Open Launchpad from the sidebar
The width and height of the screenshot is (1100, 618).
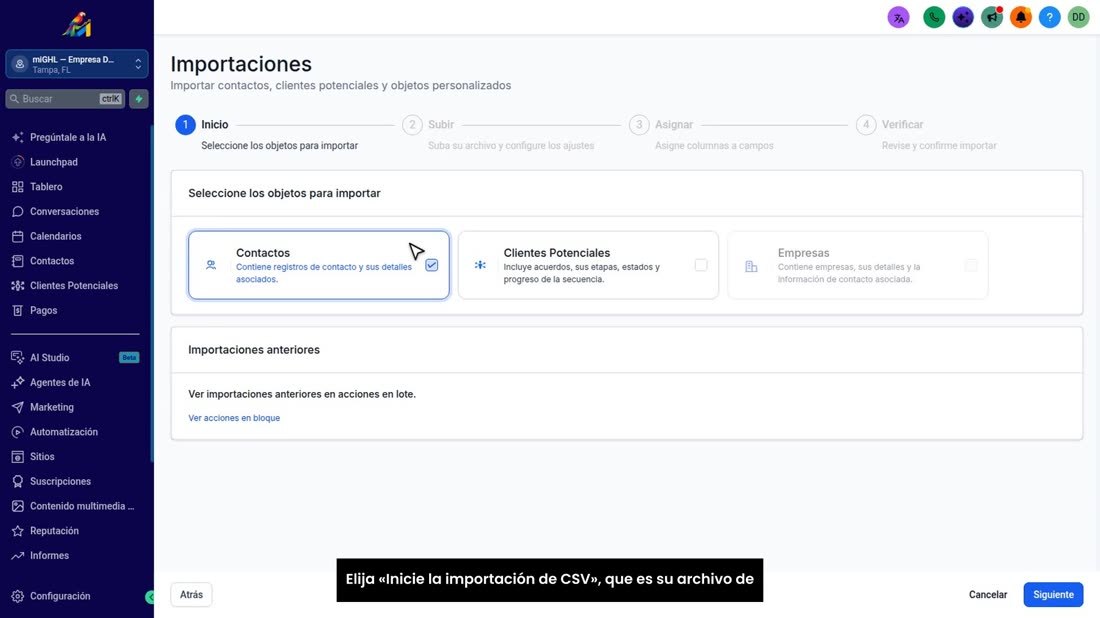pyautogui.click(x=54, y=162)
